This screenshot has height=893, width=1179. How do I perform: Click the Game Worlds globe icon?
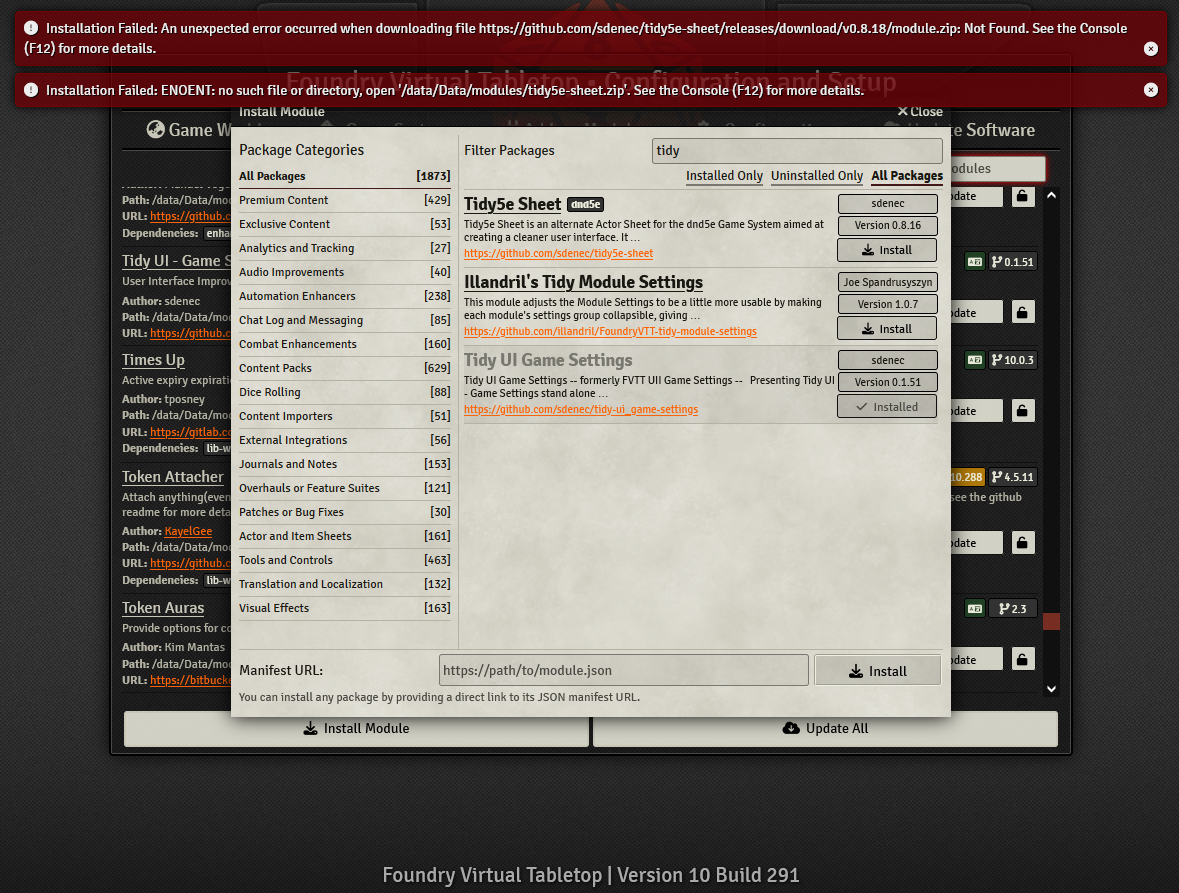tap(155, 129)
